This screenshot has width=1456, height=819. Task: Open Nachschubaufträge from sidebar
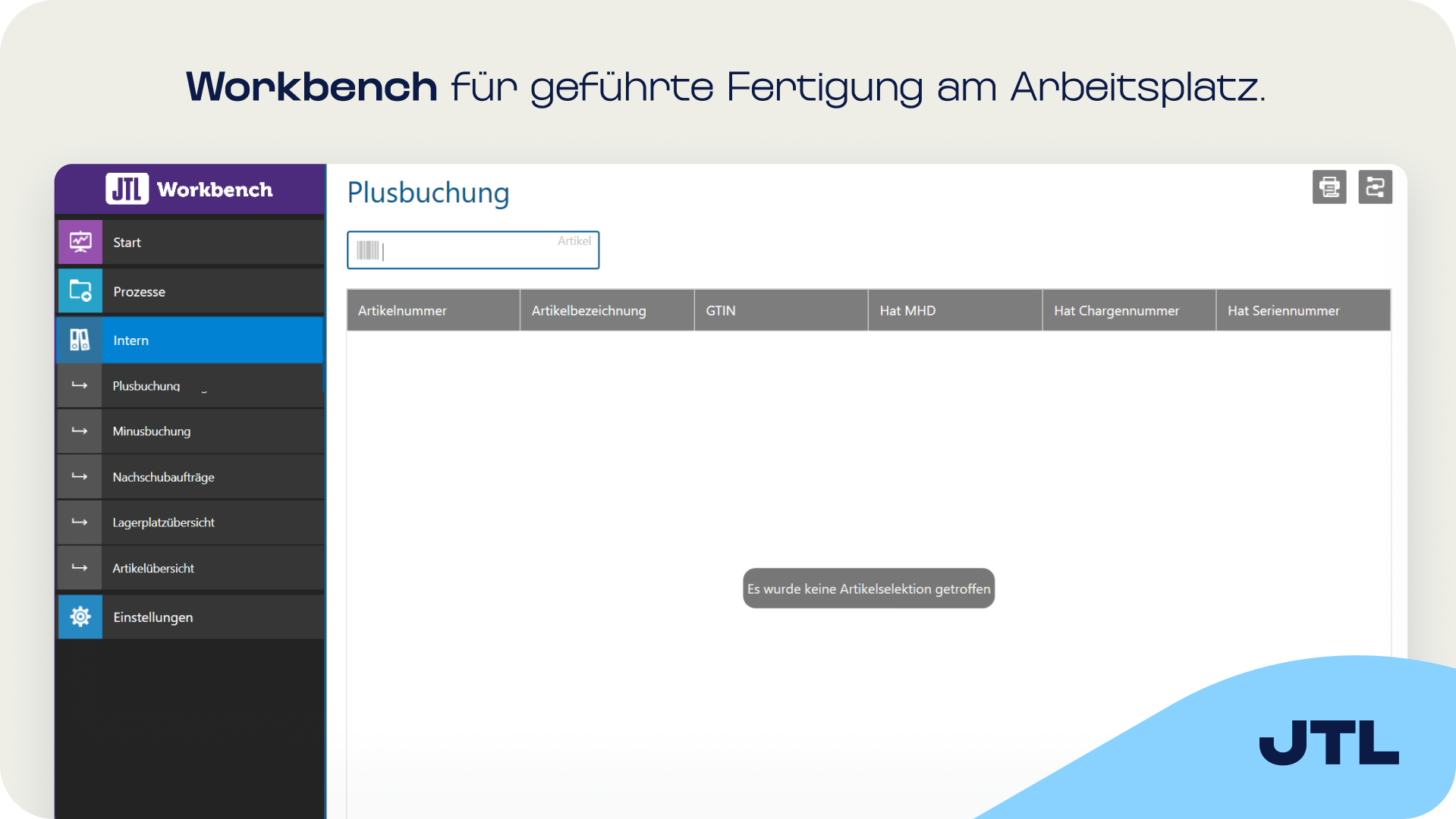click(x=190, y=477)
